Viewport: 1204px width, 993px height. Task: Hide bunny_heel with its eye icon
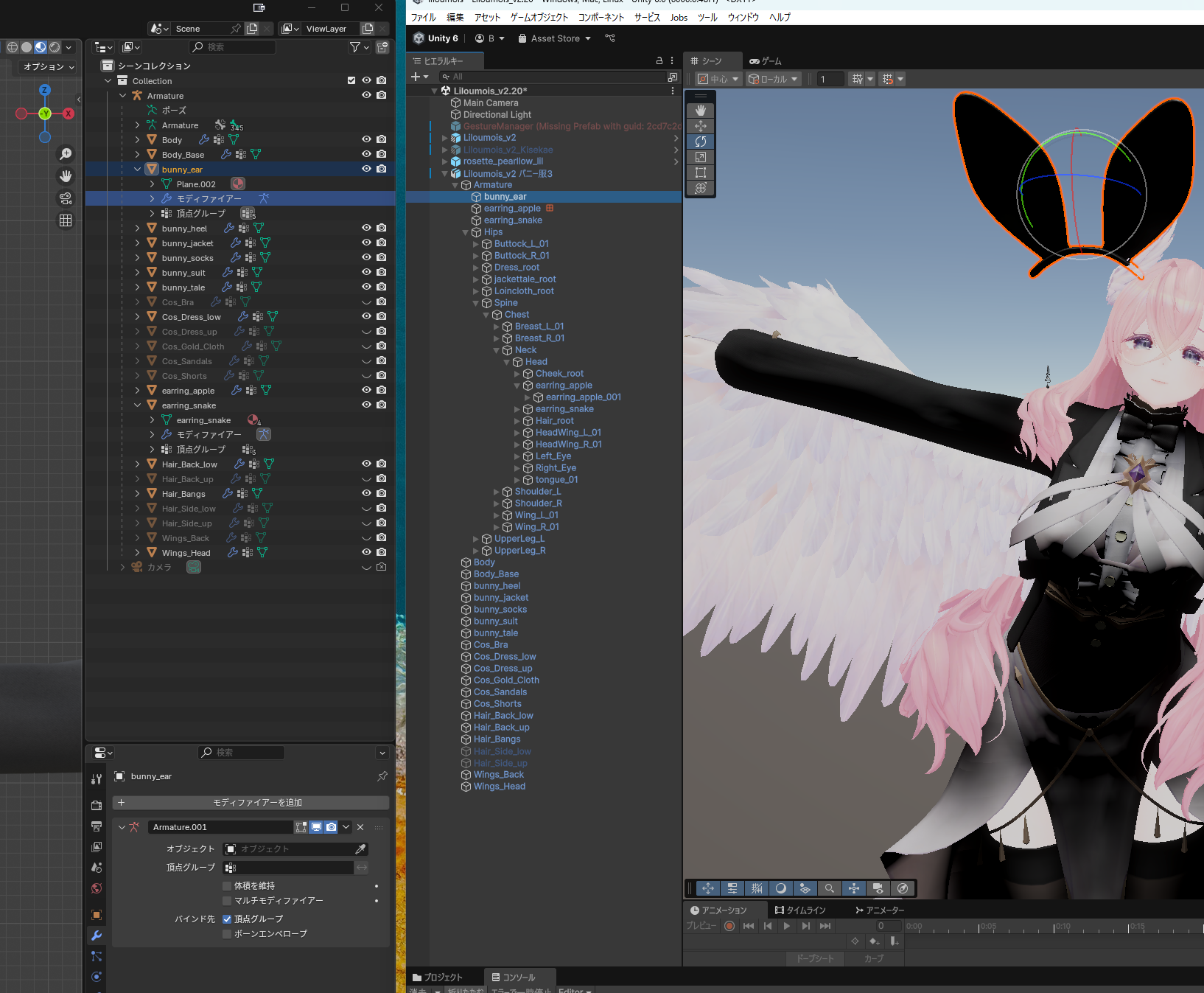366,229
